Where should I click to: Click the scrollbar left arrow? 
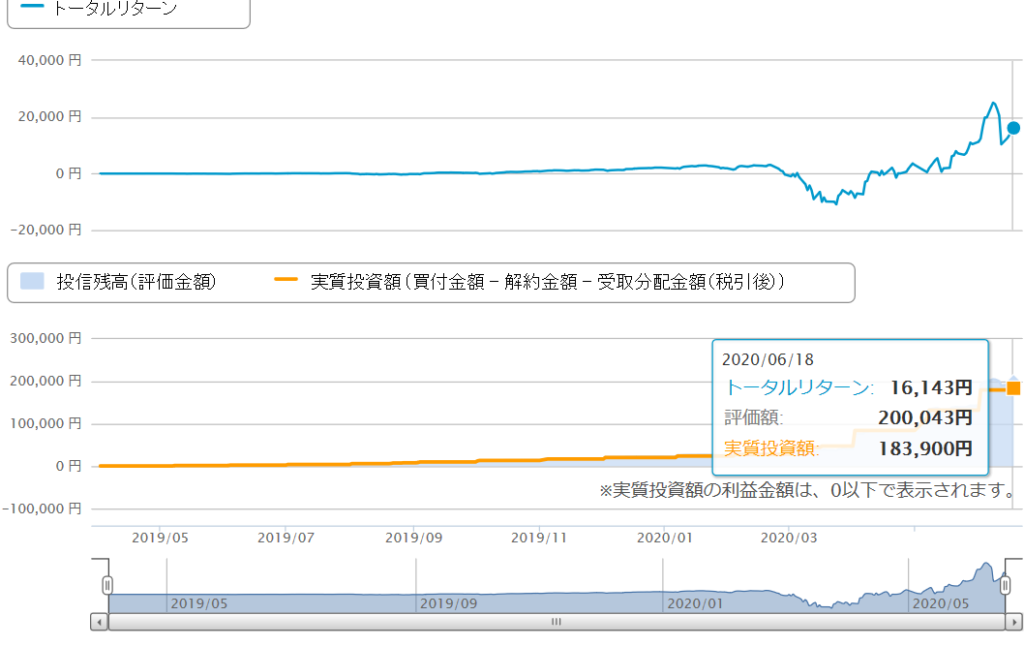(99, 622)
